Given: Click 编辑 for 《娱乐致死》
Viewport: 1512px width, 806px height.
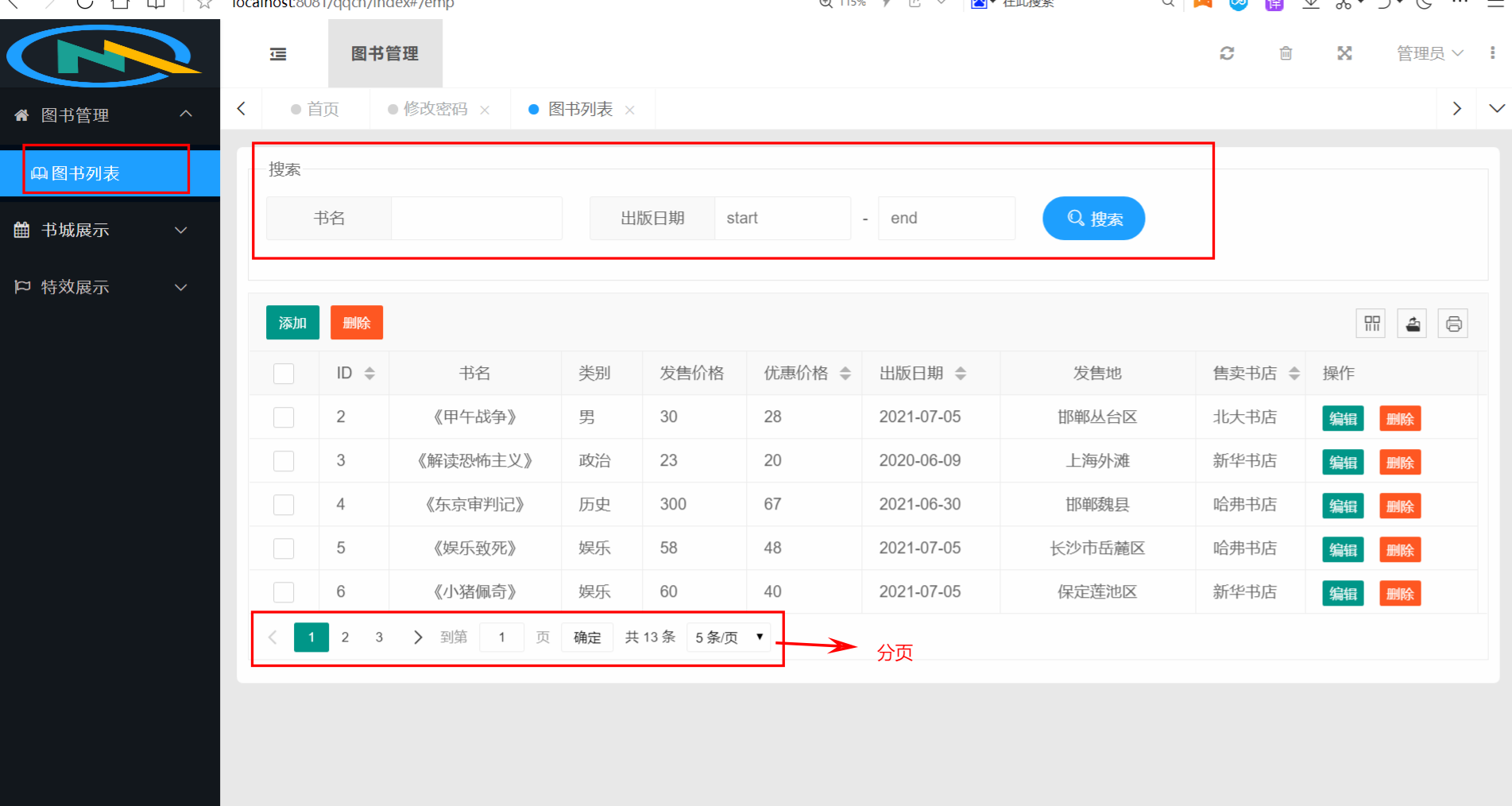Looking at the screenshot, I should click(1343, 550).
